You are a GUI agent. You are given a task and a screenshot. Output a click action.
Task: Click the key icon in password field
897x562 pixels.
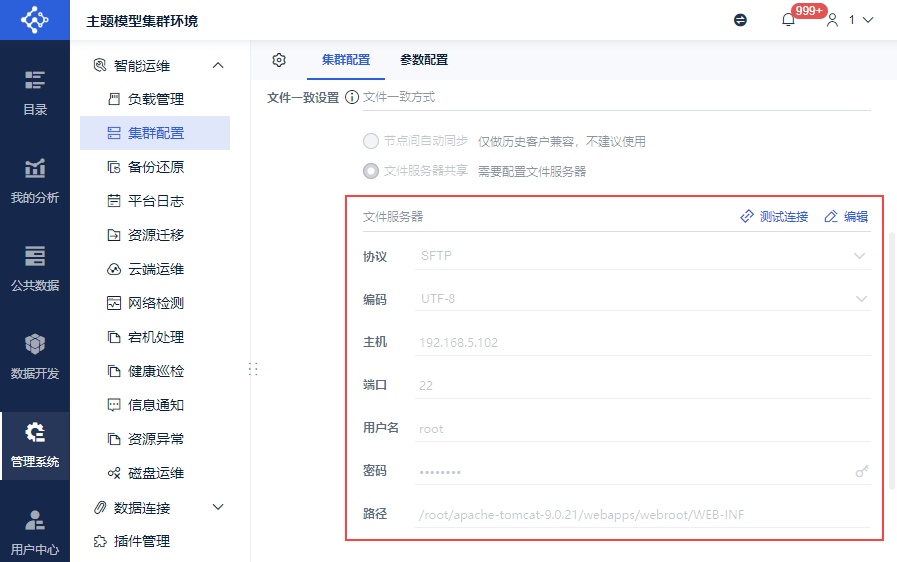pyautogui.click(x=862, y=471)
